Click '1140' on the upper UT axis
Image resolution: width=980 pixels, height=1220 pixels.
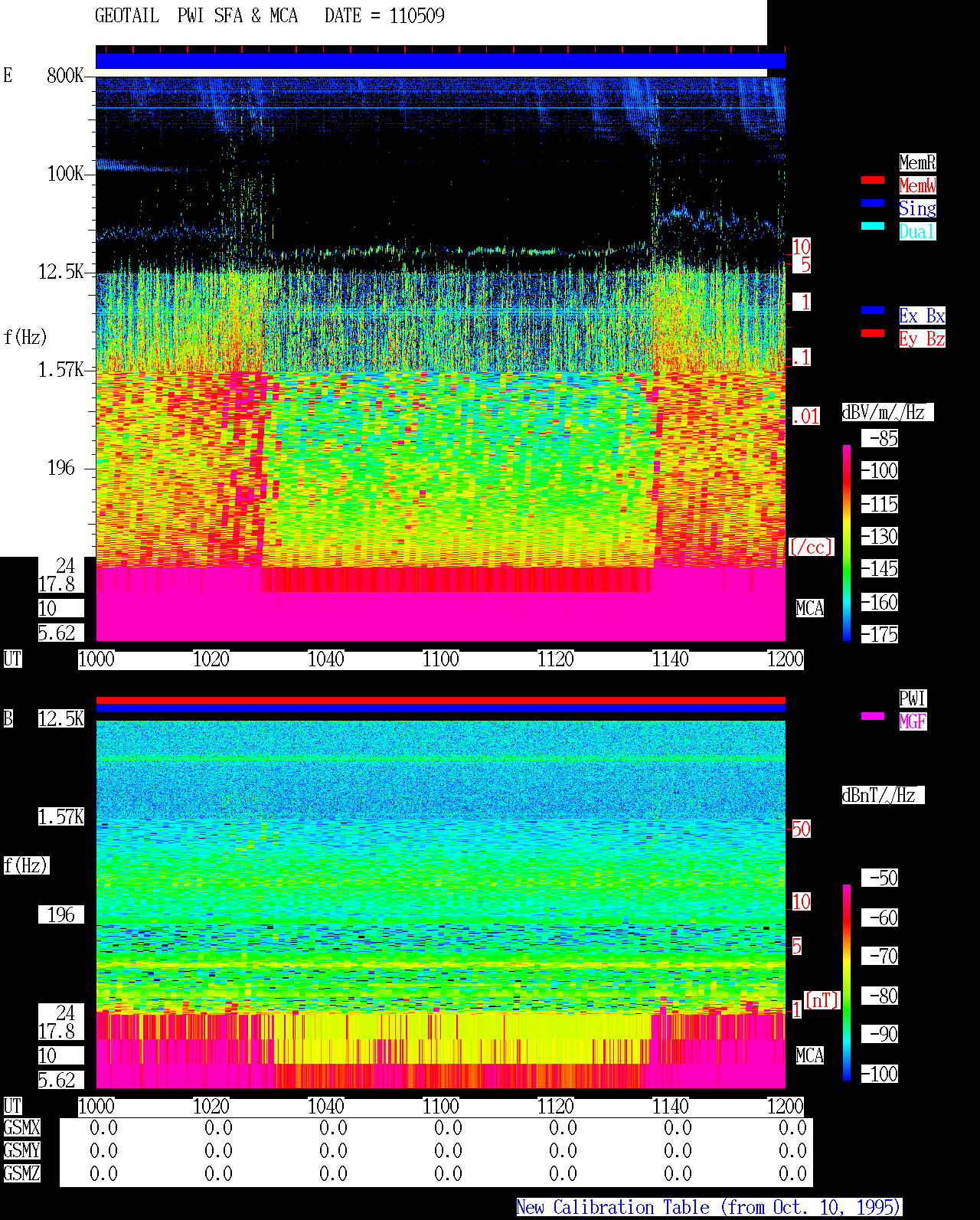[670, 659]
